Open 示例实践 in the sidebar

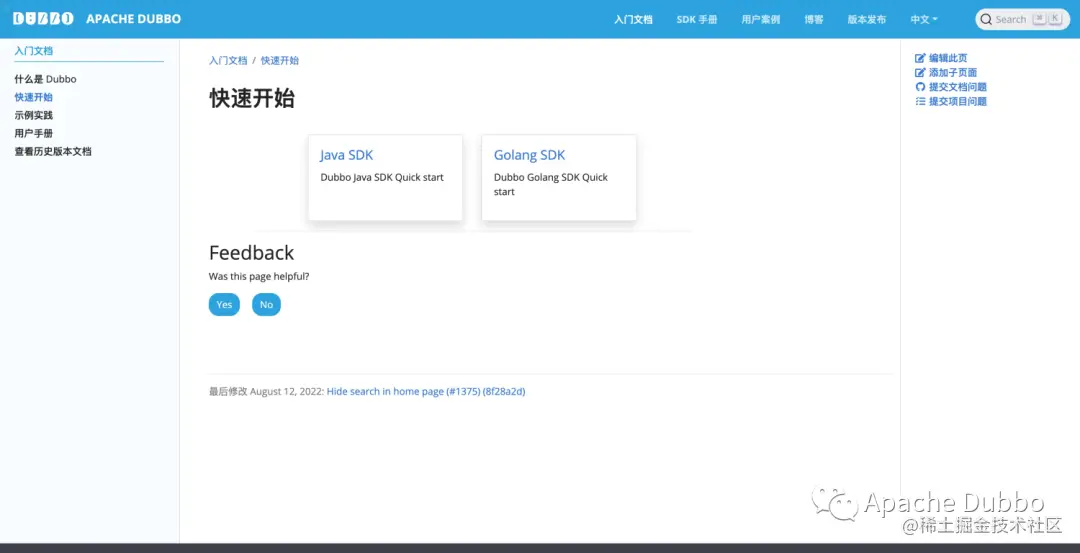coord(34,115)
